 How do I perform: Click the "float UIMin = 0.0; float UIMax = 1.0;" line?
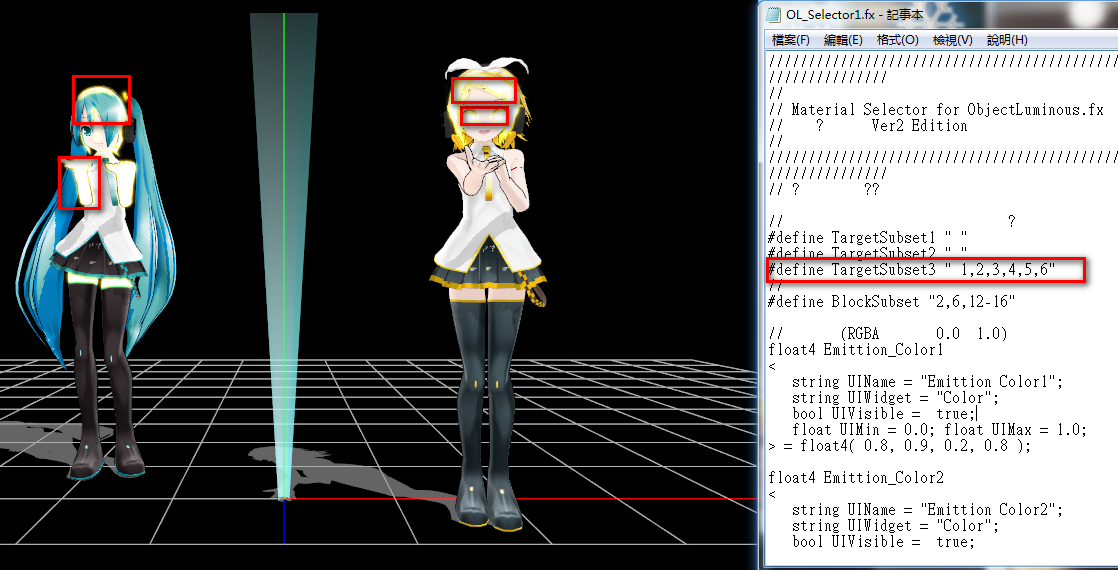click(x=939, y=429)
